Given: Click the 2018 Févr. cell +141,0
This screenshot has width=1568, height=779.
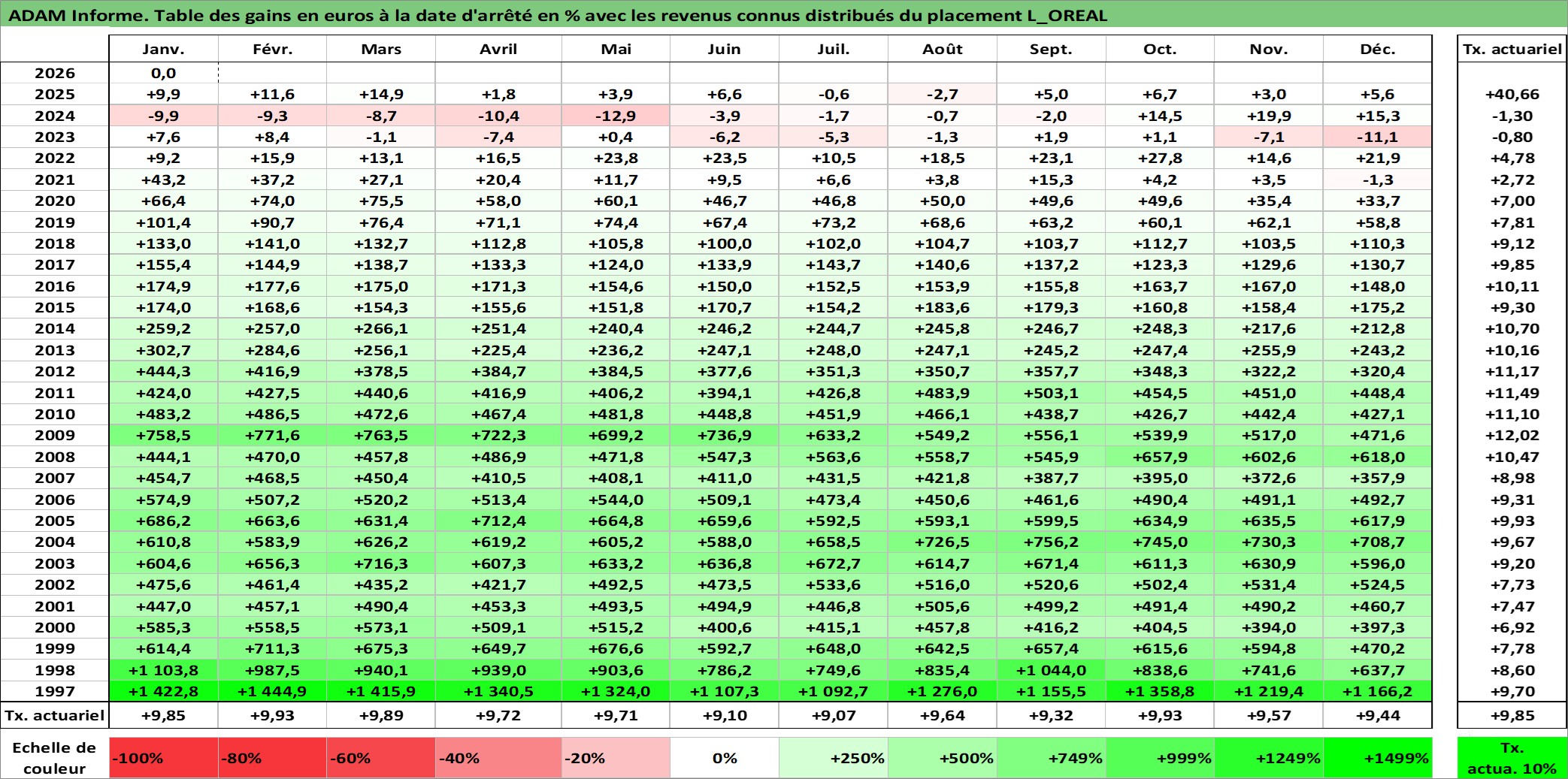Looking at the screenshot, I should coord(272,243).
